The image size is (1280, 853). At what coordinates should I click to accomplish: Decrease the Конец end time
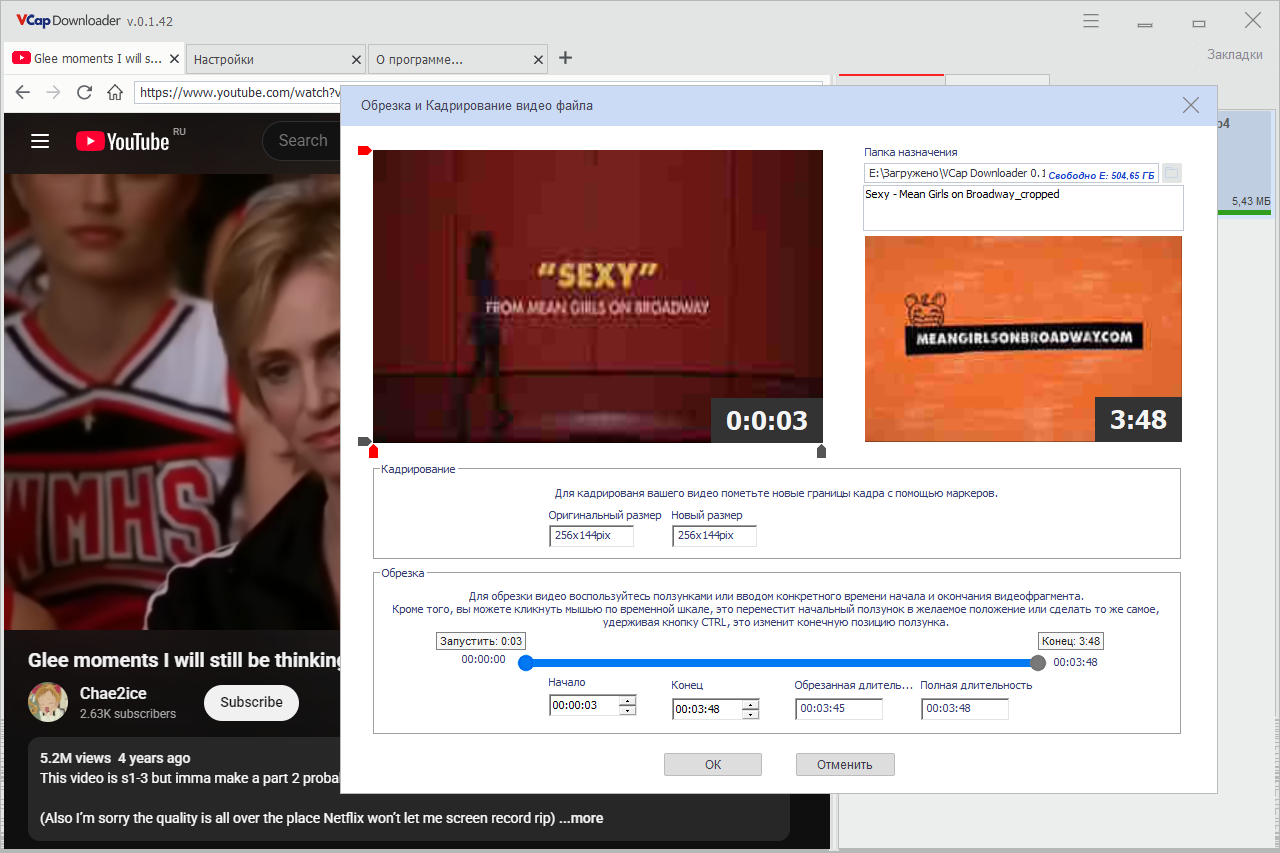pos(750,714)
